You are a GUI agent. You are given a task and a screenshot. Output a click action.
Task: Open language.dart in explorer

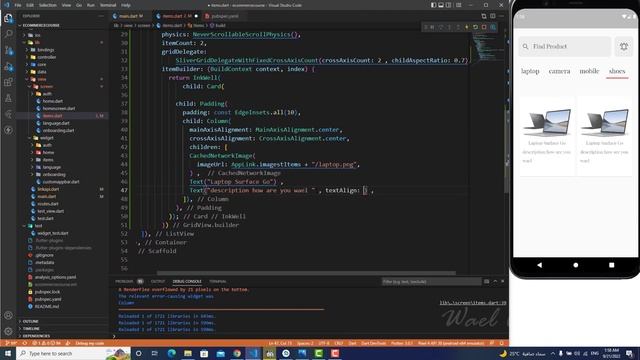[x=56, y=123]
